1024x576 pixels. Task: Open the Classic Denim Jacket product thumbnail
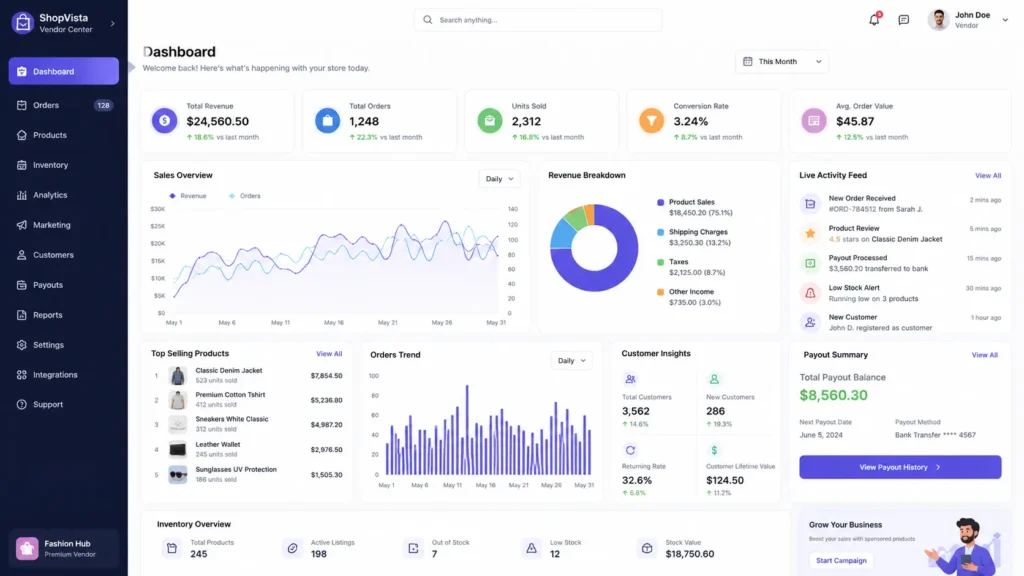178,376
